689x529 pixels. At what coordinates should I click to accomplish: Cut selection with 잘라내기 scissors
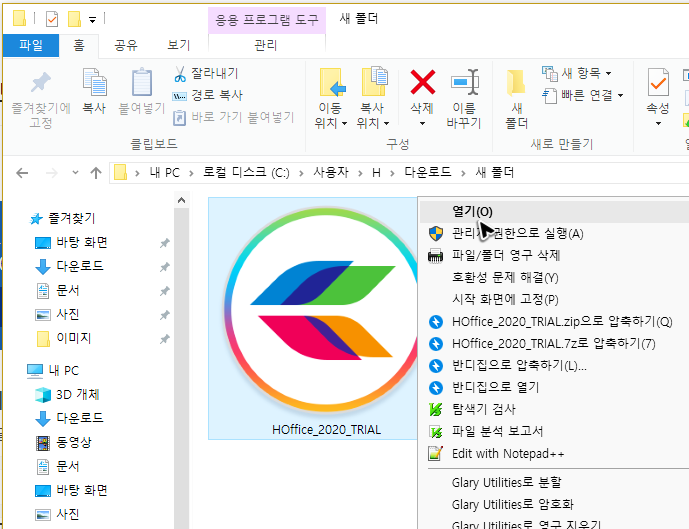pyautogui.click(x=206, y=74)
